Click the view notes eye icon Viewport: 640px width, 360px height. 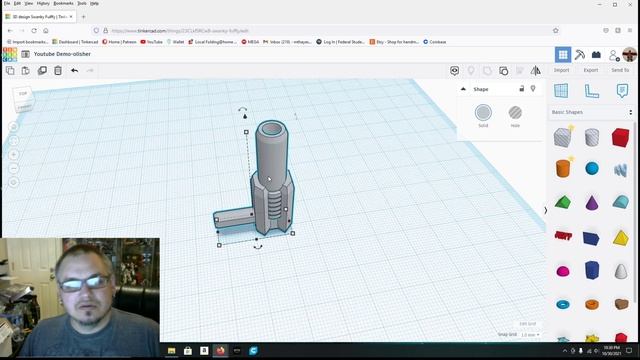coord(454,71)
